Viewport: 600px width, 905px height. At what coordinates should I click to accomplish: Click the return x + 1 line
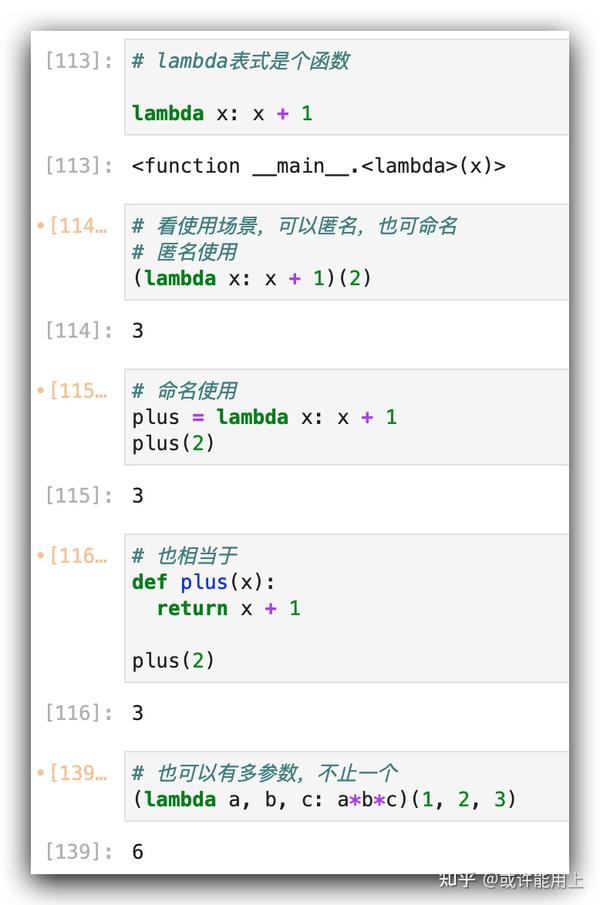[x=228, y=608]
